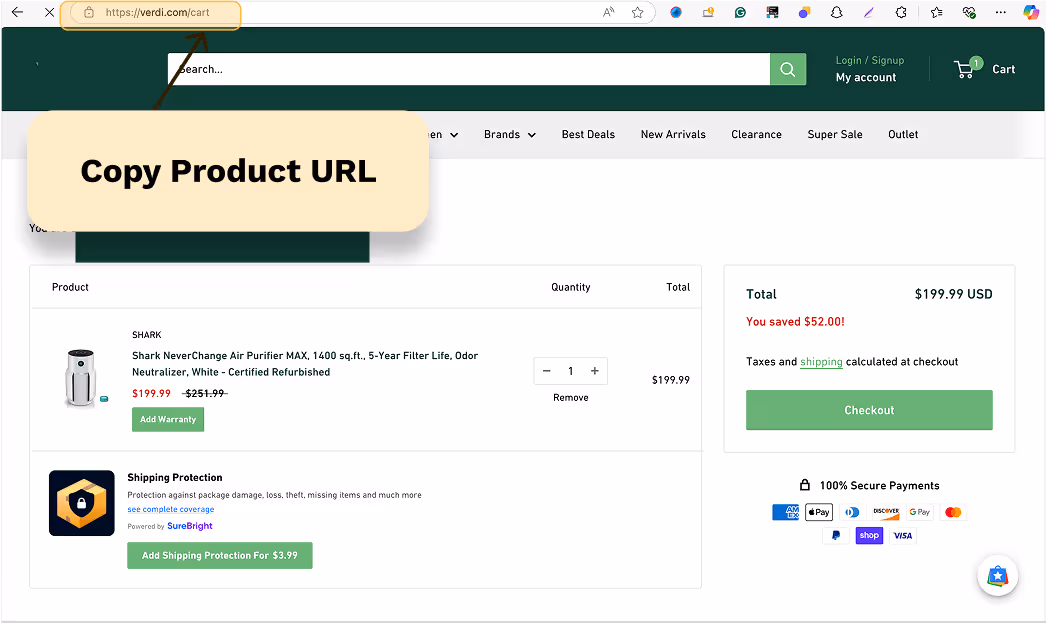Click the Visa payment icon
The image size is (1046, 623).
coord(903,536)
